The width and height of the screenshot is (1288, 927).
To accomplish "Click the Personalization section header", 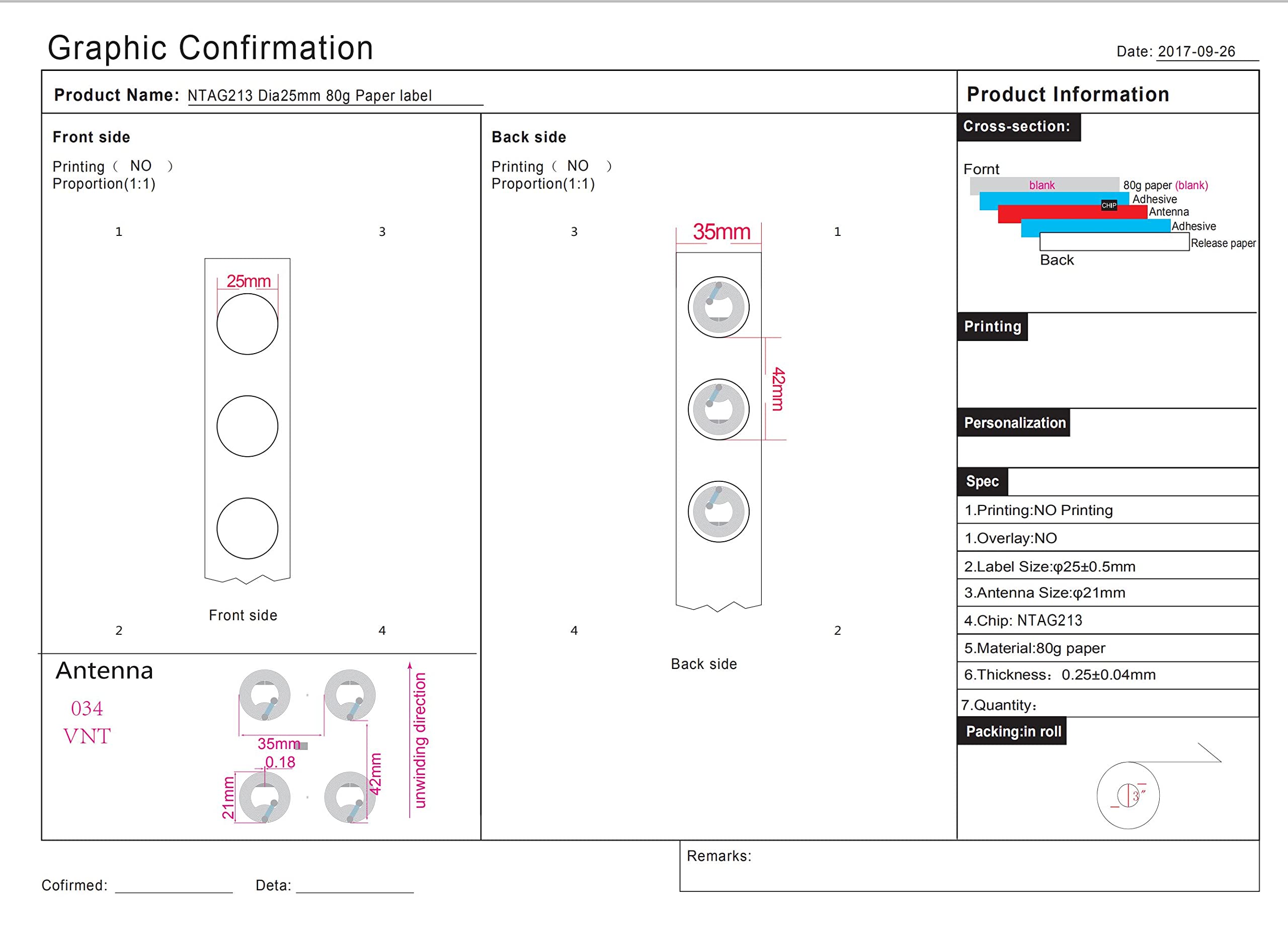I will pyautogui.click(x=1014, y=423).
